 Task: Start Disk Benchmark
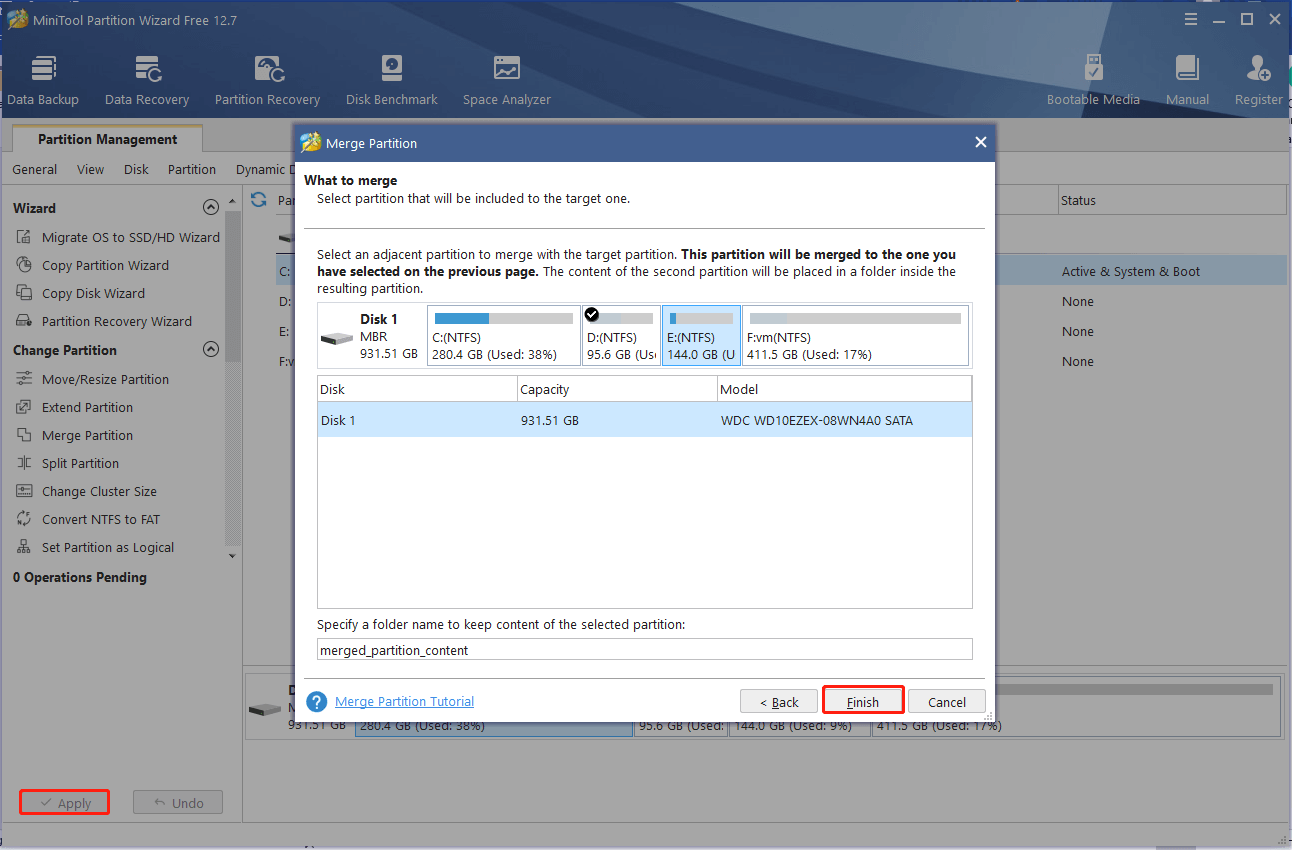pos(392,80)
